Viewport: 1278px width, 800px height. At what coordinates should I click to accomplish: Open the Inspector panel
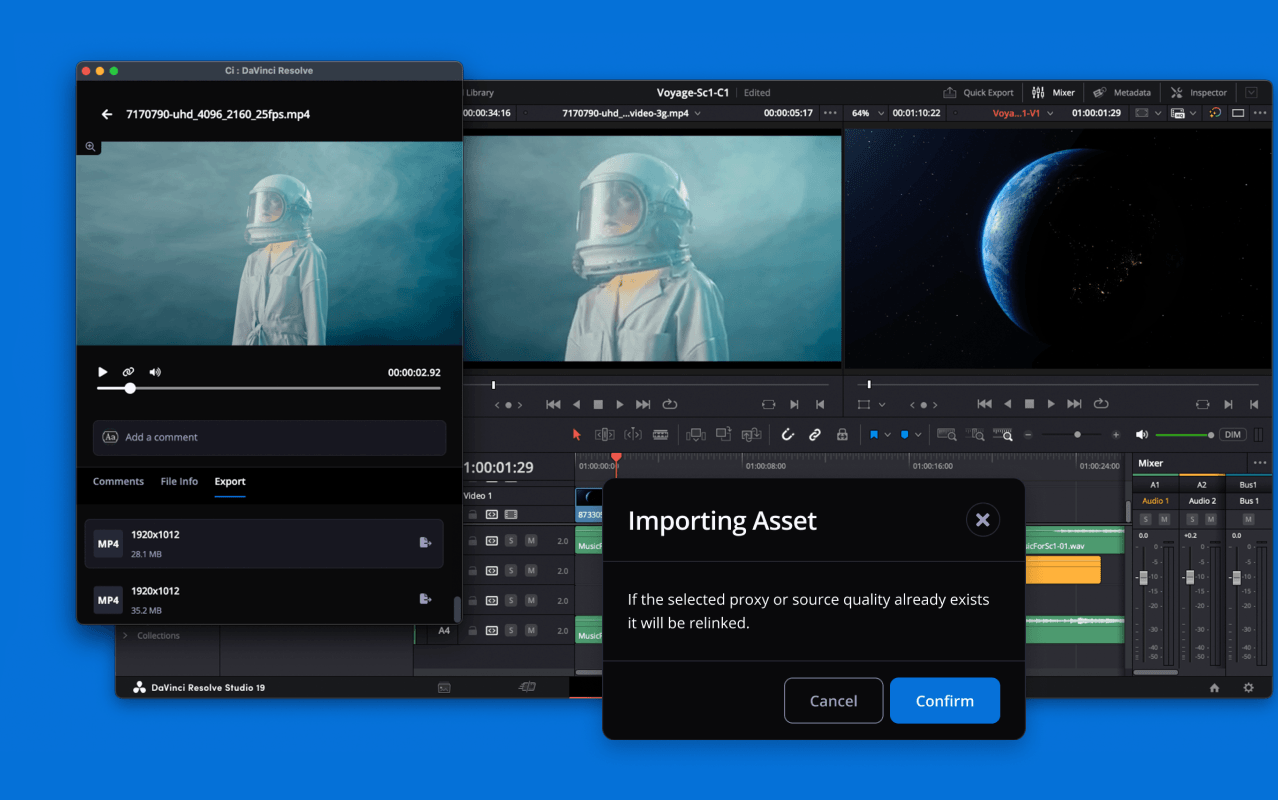(1198, 93)
